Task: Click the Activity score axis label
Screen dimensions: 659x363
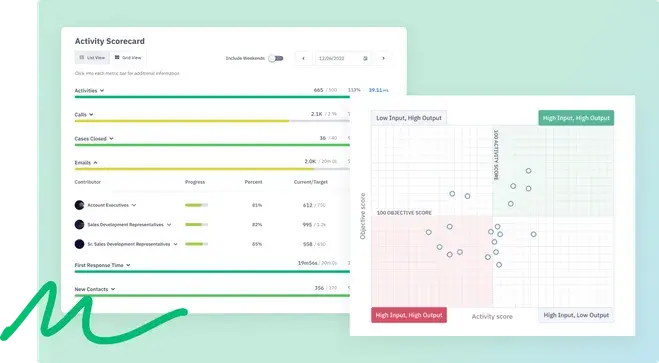Action: (492, 317)
